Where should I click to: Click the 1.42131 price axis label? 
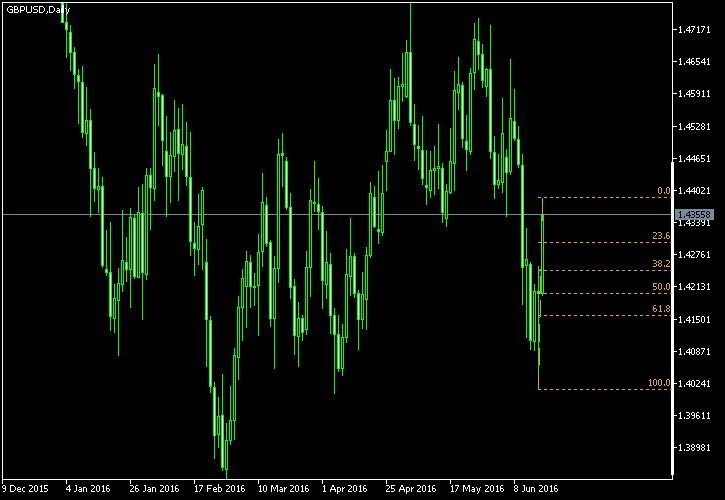tap(694, 287)
